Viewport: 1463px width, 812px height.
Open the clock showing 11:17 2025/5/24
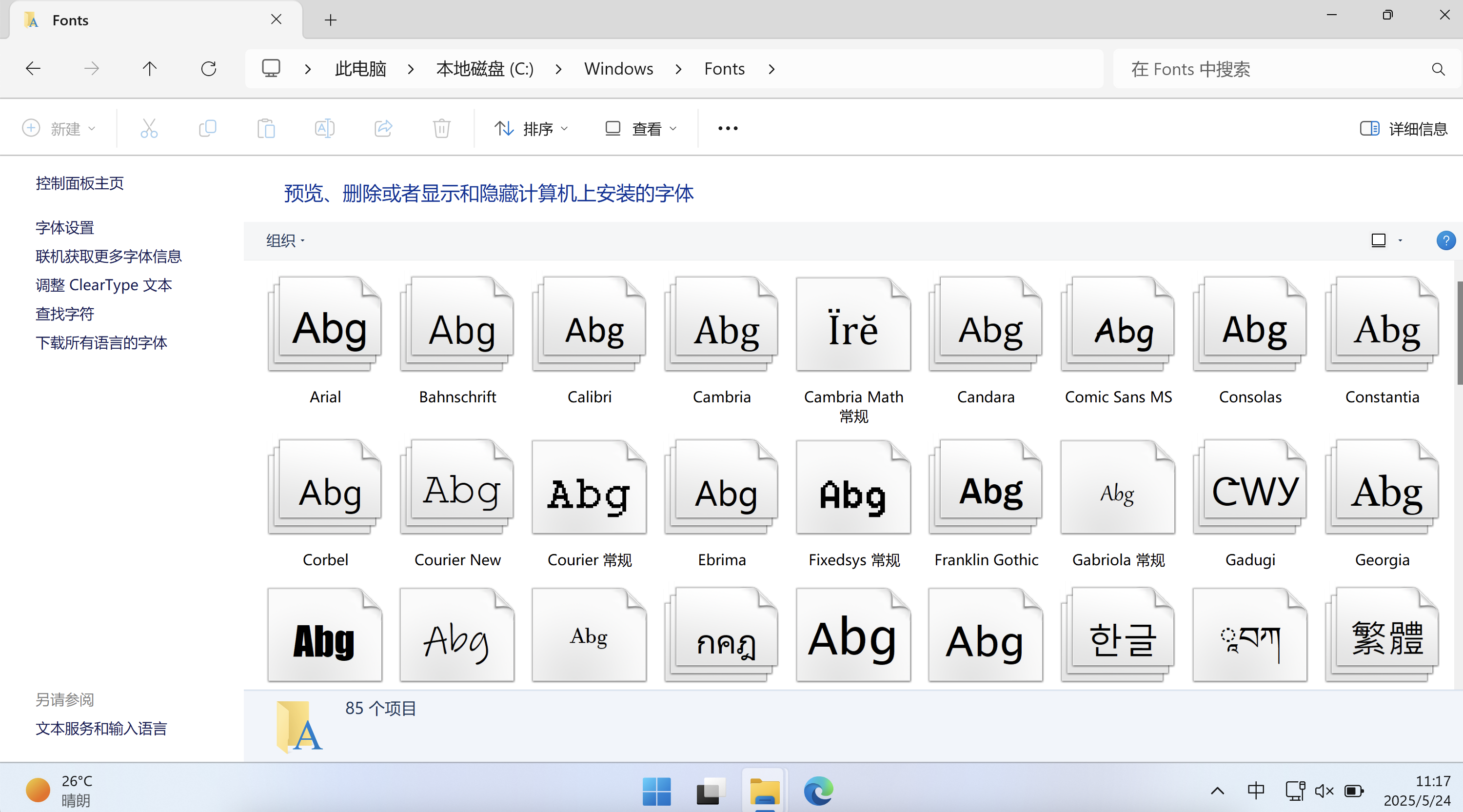point(1417,791)
